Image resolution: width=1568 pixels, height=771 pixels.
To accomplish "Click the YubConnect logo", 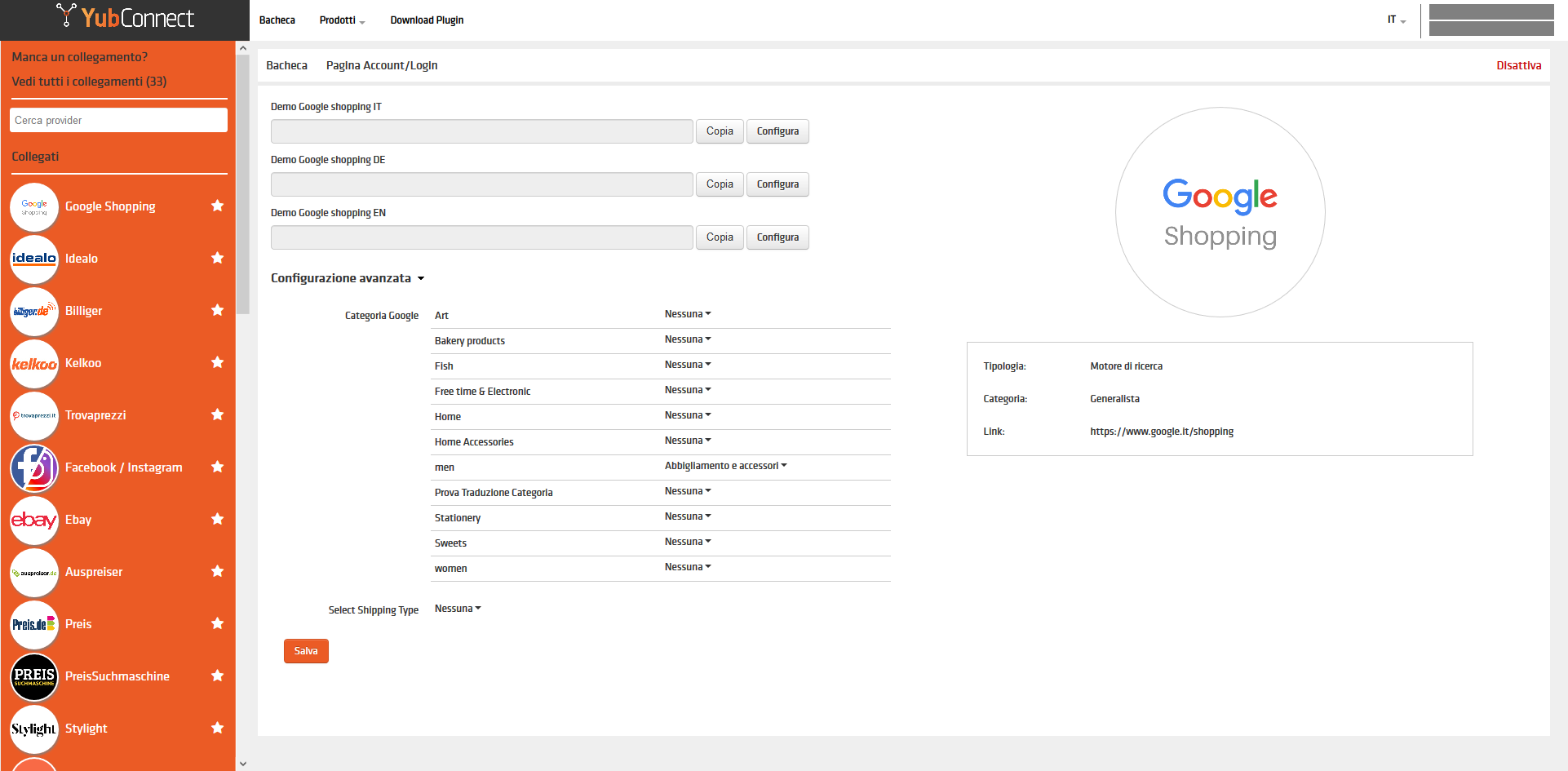I will (125, 18).
